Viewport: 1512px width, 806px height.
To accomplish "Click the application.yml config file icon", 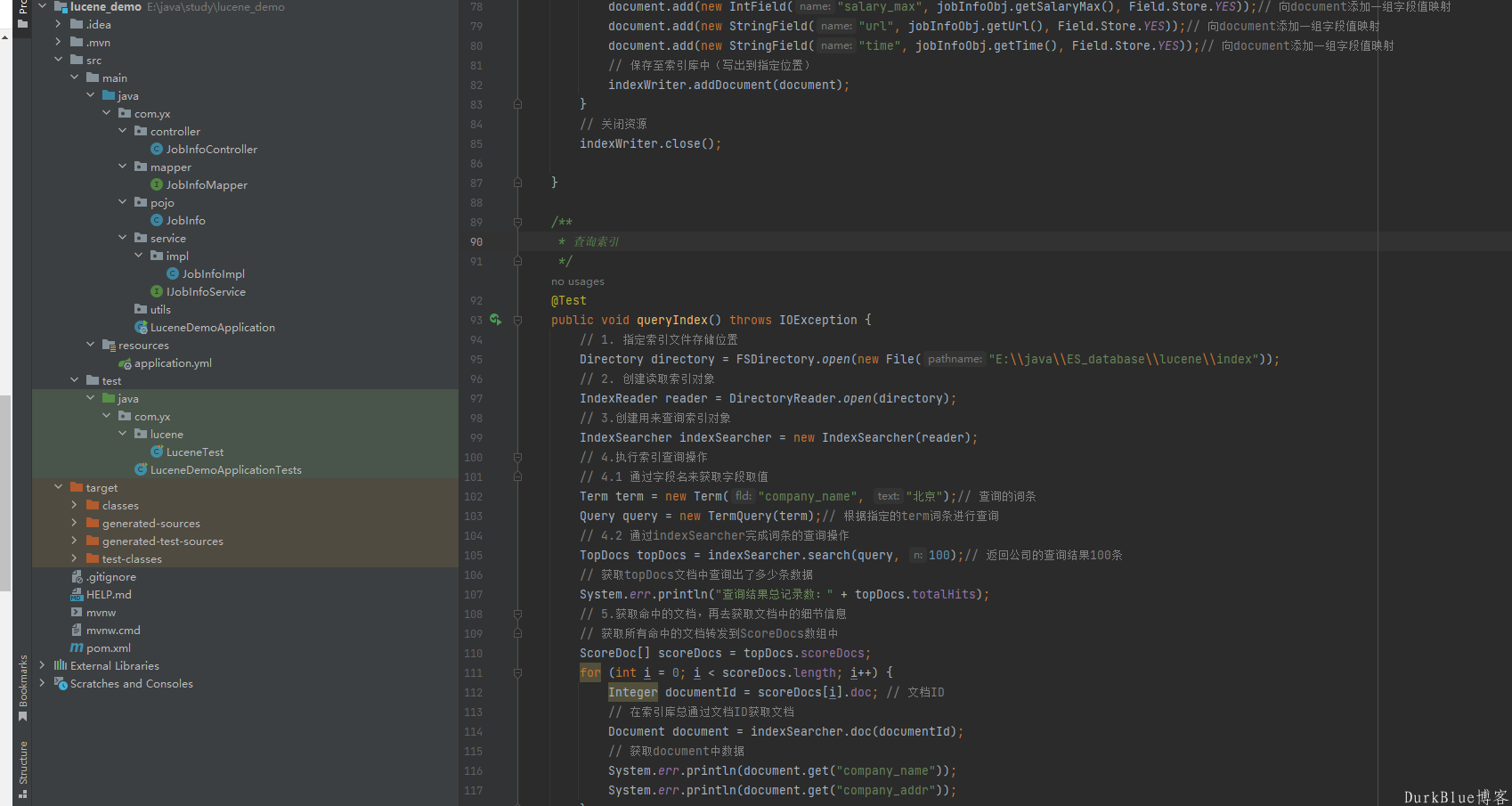I will [125, 363].
